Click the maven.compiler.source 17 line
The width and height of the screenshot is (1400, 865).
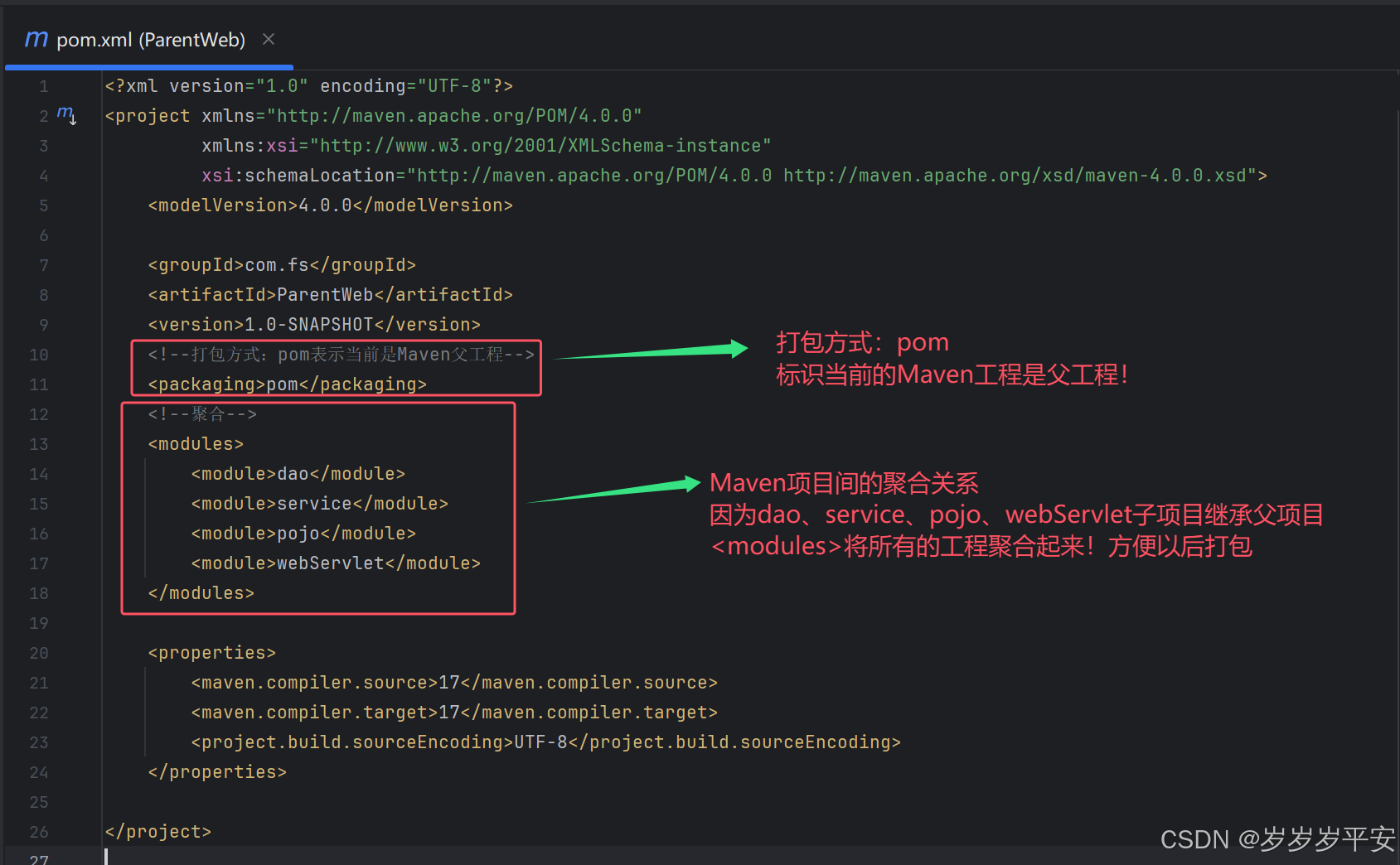[454, 683]
